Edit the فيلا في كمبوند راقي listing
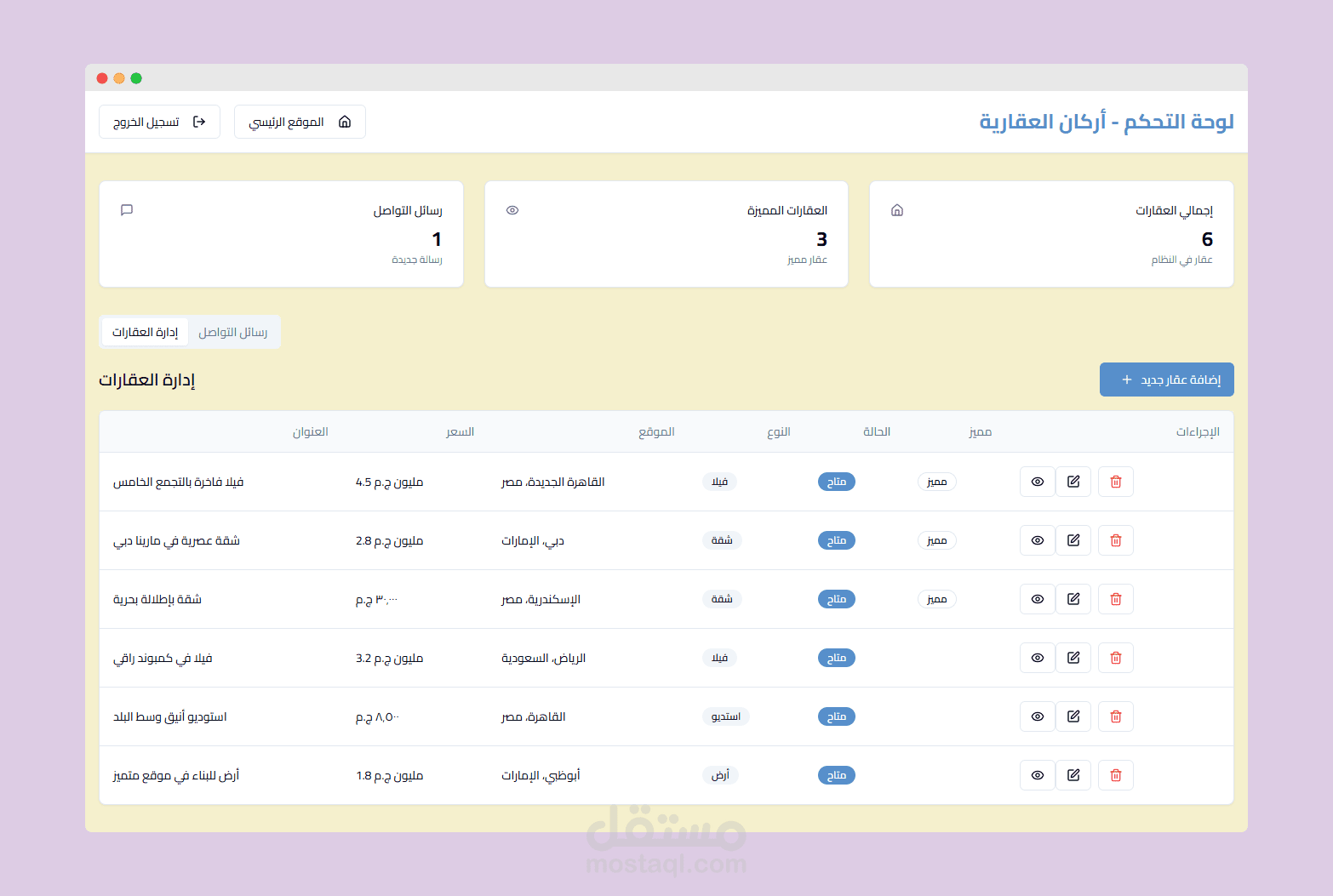 (x=1073, y=658)
